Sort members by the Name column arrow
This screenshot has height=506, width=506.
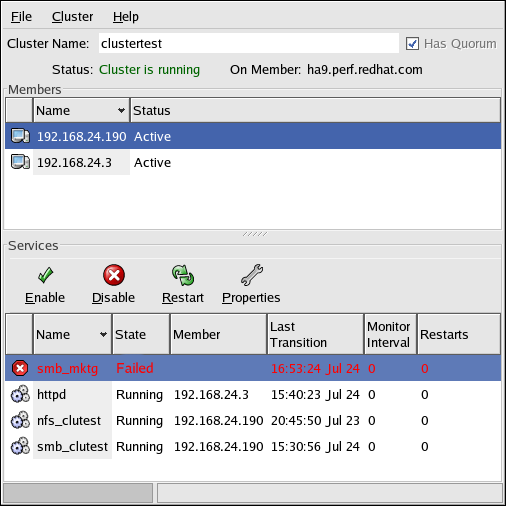pyautogui.click(x=121, y=110)
